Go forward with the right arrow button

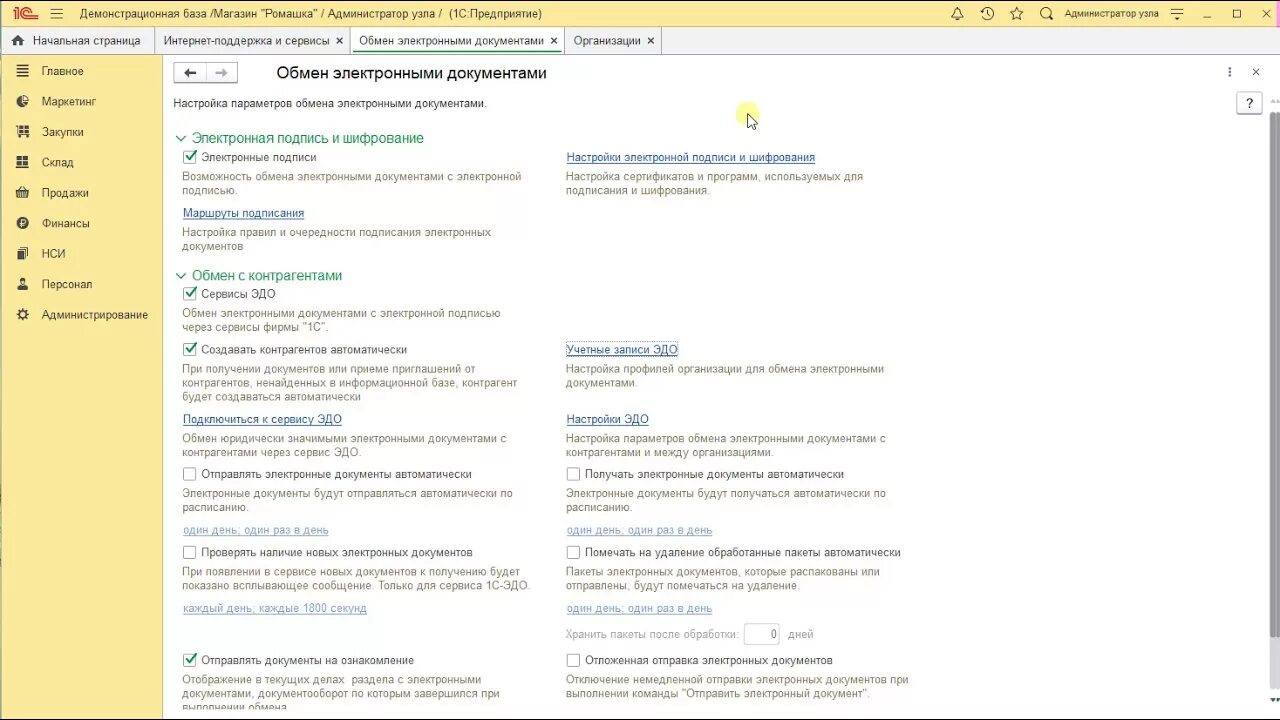click(x=222, y=73)
